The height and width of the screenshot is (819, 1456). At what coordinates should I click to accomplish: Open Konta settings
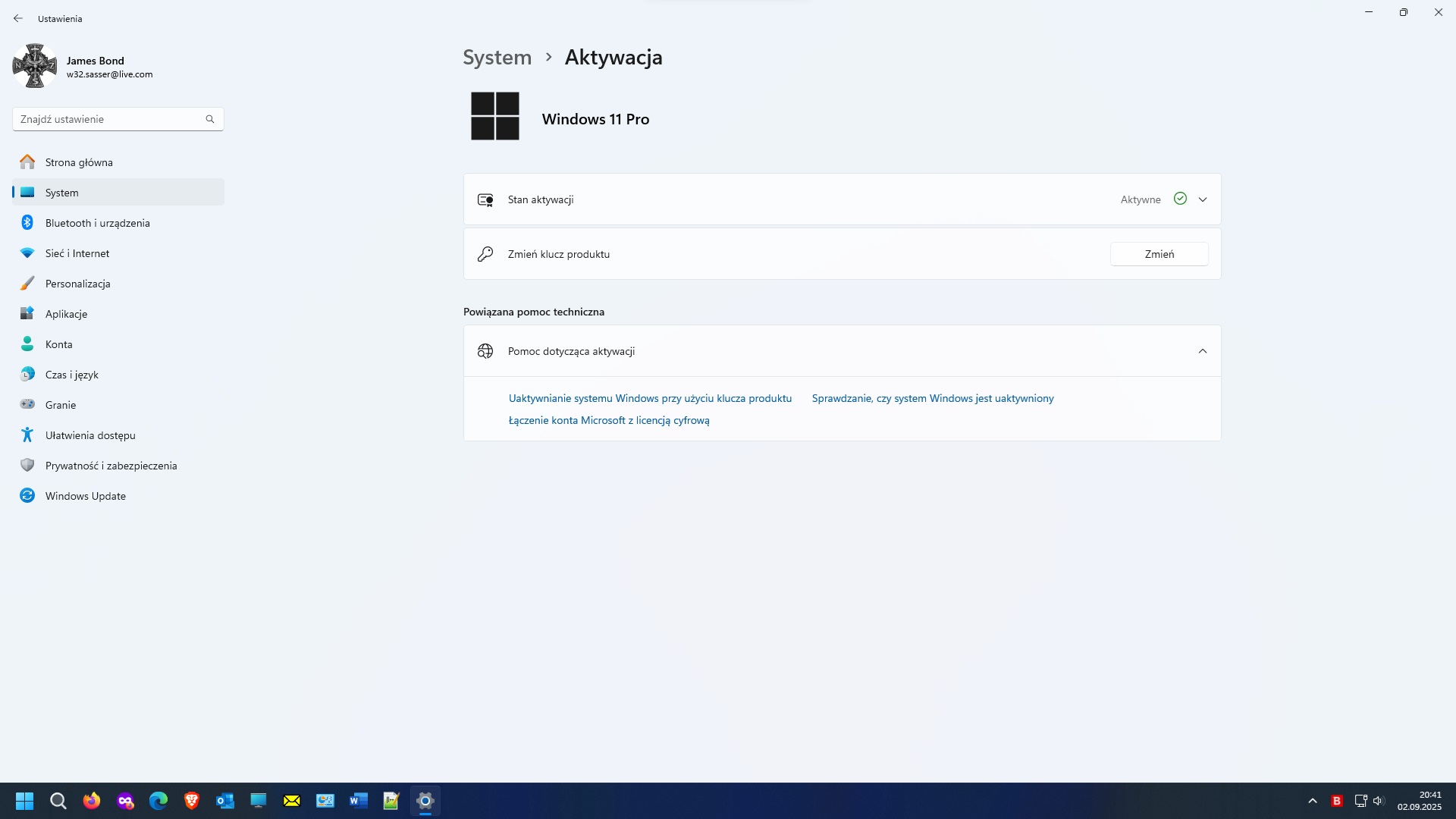(x=118, y=344)
